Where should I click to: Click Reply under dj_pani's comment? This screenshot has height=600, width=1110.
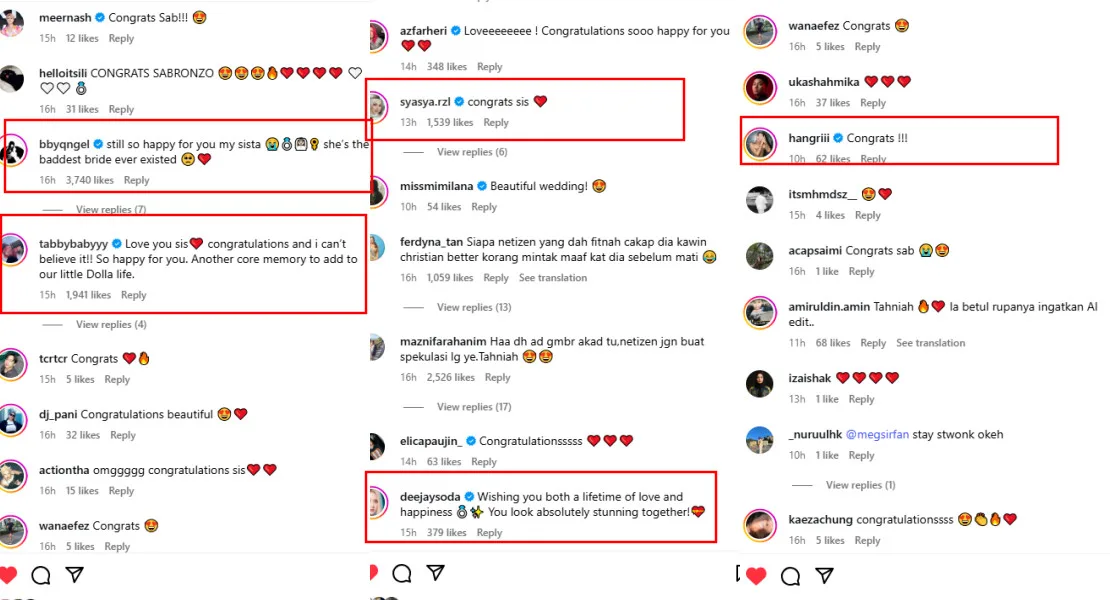[123, 435]
